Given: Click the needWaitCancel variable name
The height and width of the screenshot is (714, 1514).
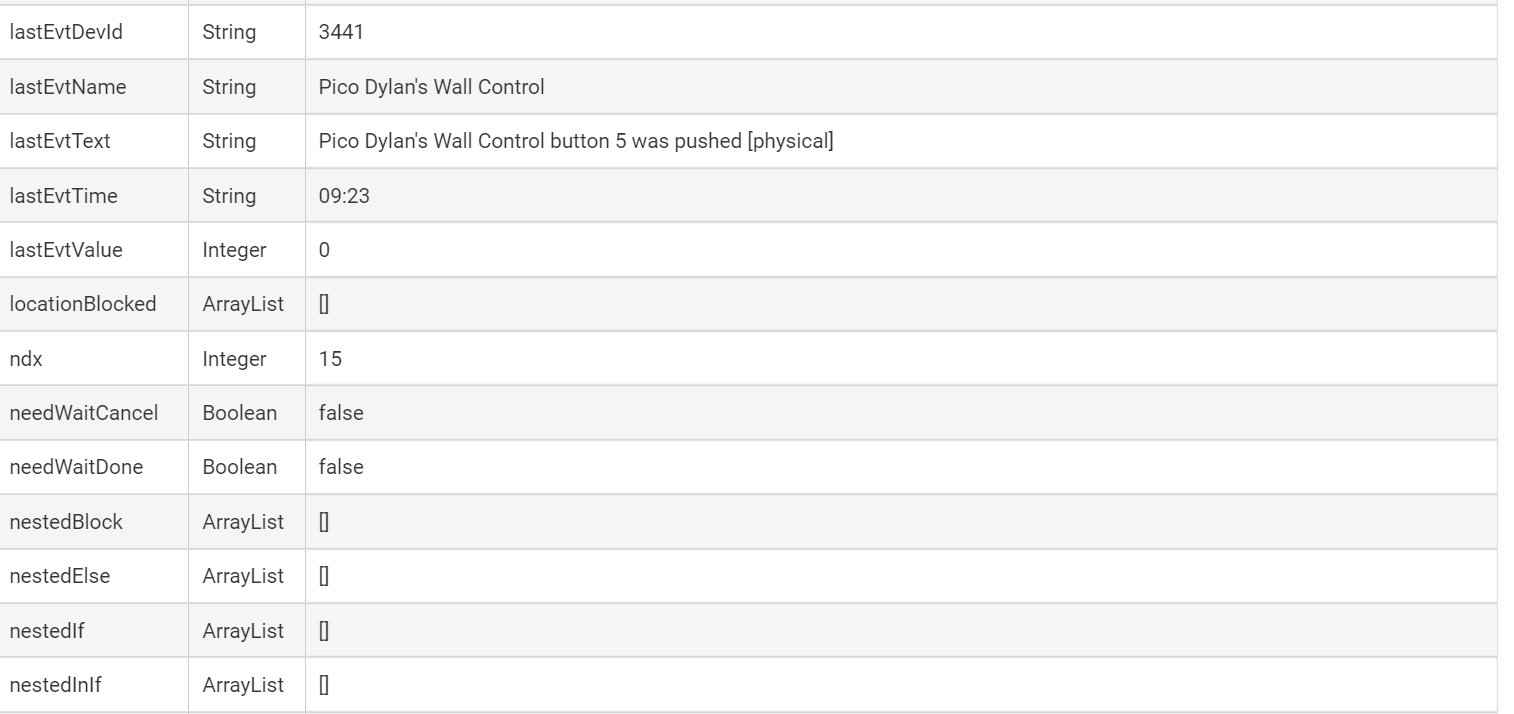Looking at the screenshot, I should [x=84, y=413].
